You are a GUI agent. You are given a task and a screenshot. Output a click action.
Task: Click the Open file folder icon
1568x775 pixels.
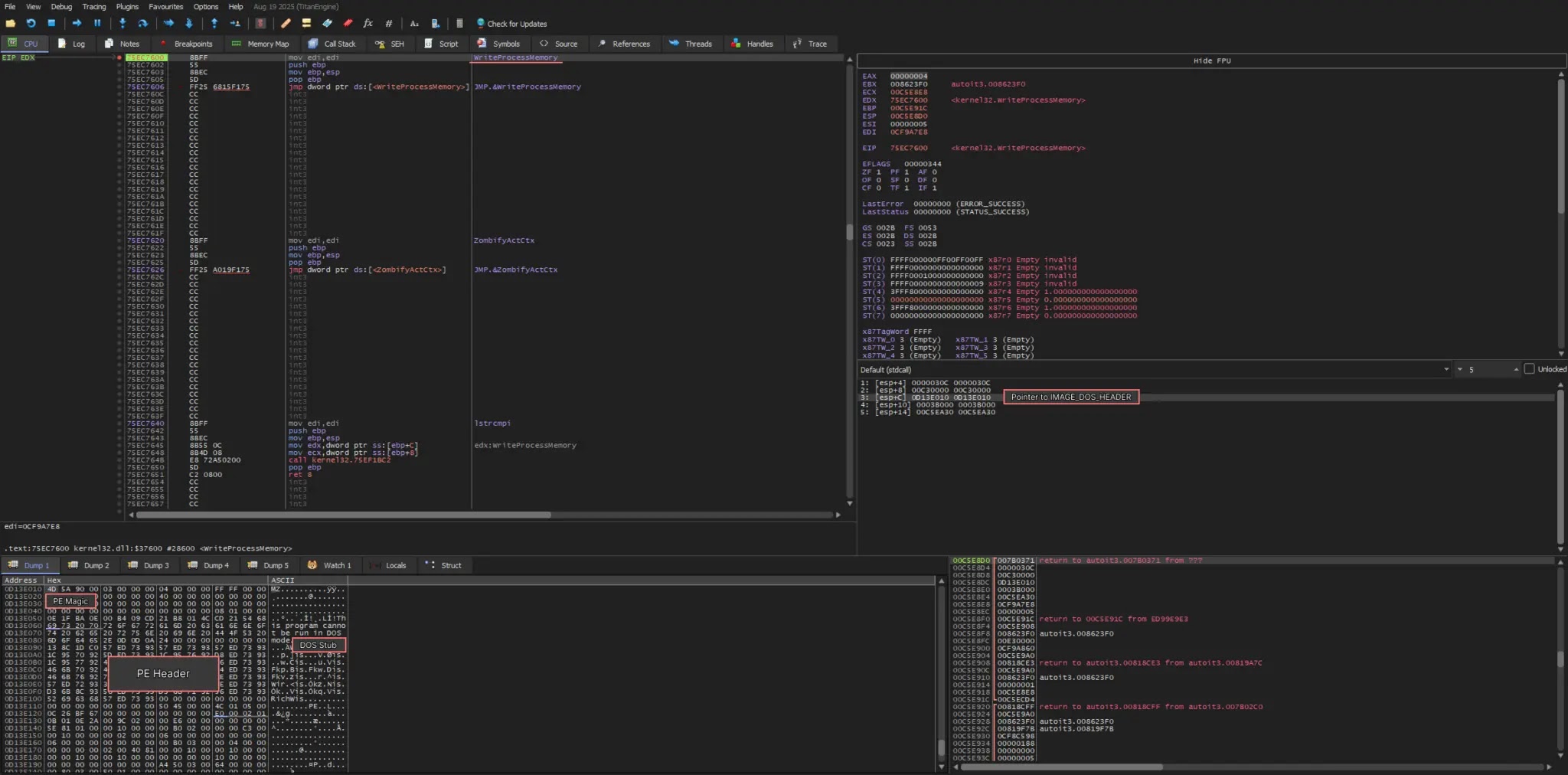pos(11,24)
